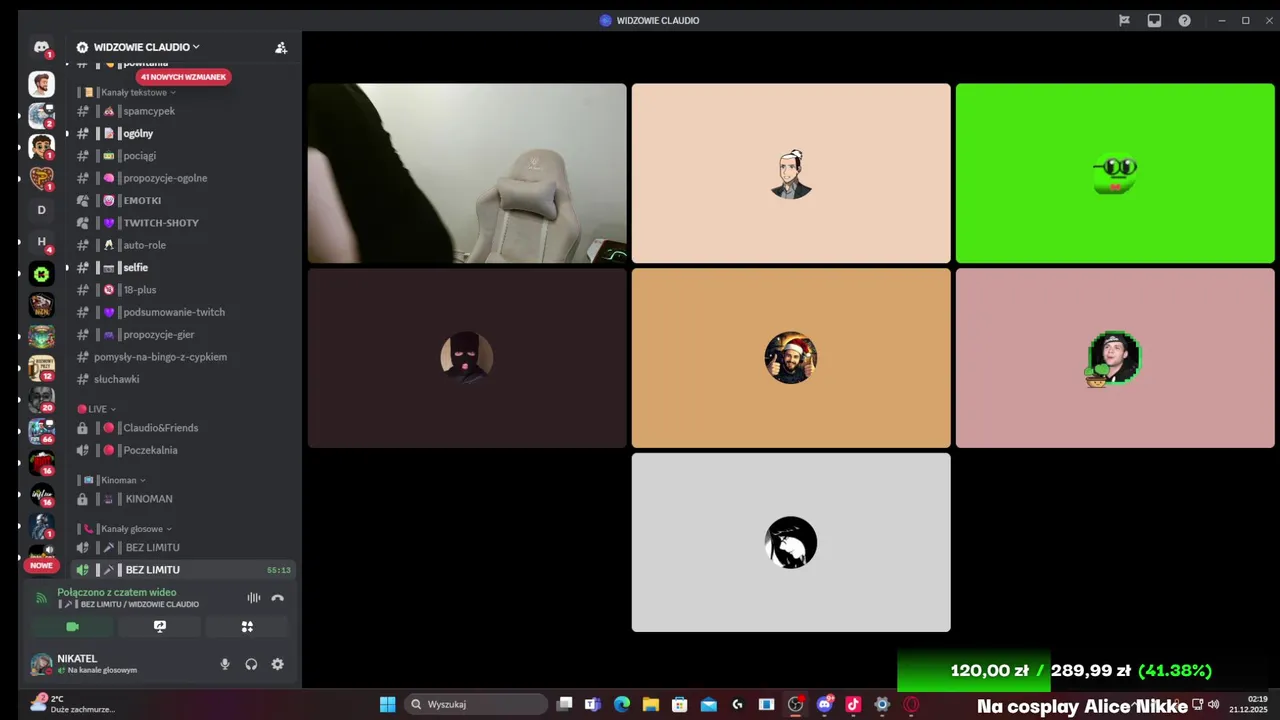Share your screen button
Image resolution: width=1280 pixels, height=720 pixels.
click(x=159, y=627)
